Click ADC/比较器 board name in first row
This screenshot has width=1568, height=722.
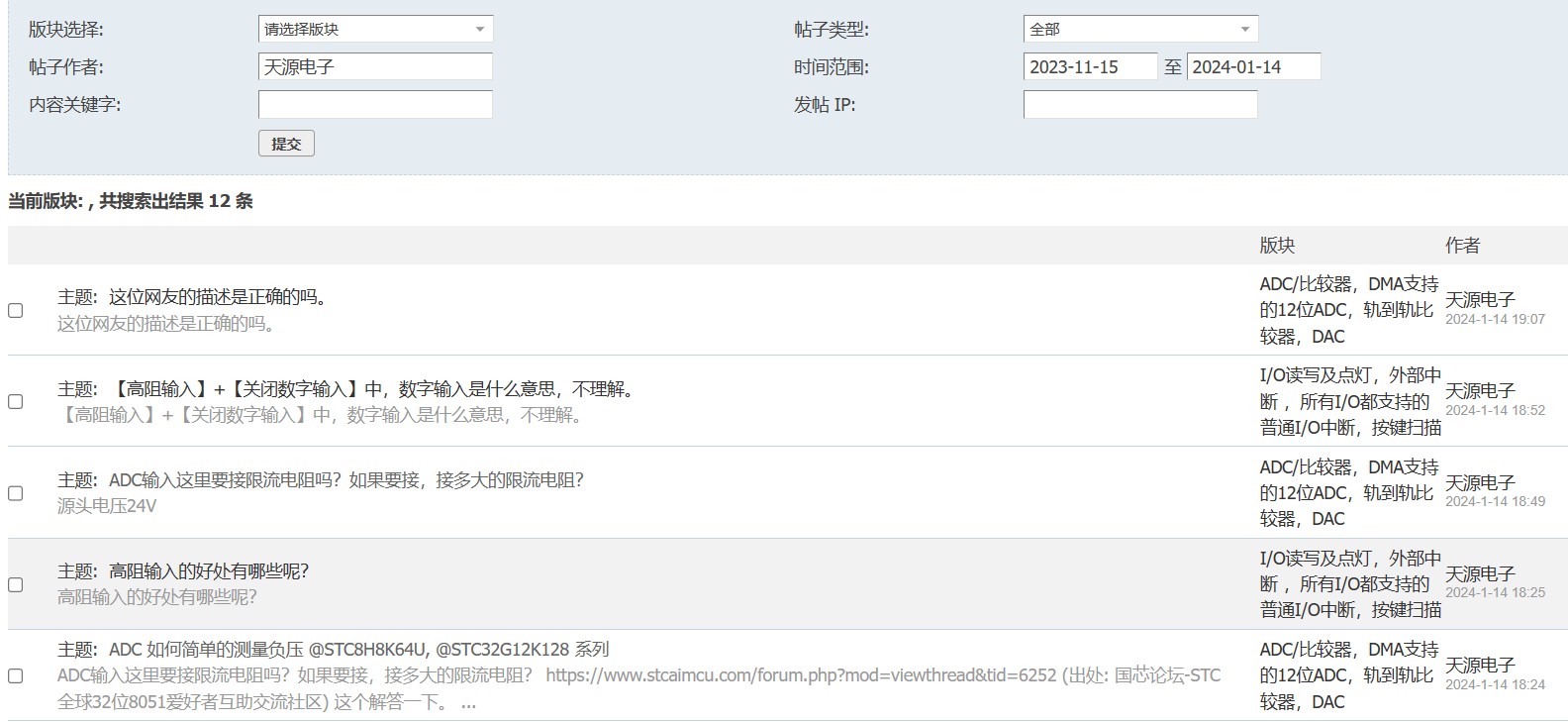[1349, 310]
